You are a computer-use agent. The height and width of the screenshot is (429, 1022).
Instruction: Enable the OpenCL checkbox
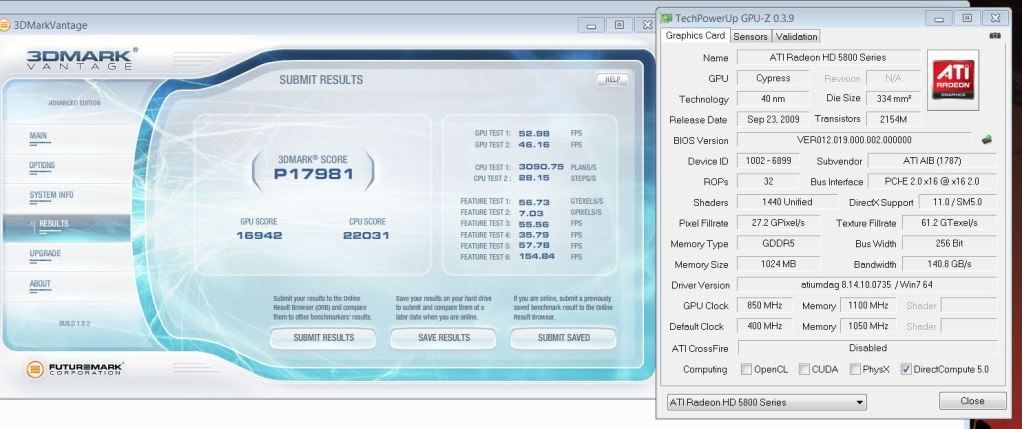click(746, 369)
